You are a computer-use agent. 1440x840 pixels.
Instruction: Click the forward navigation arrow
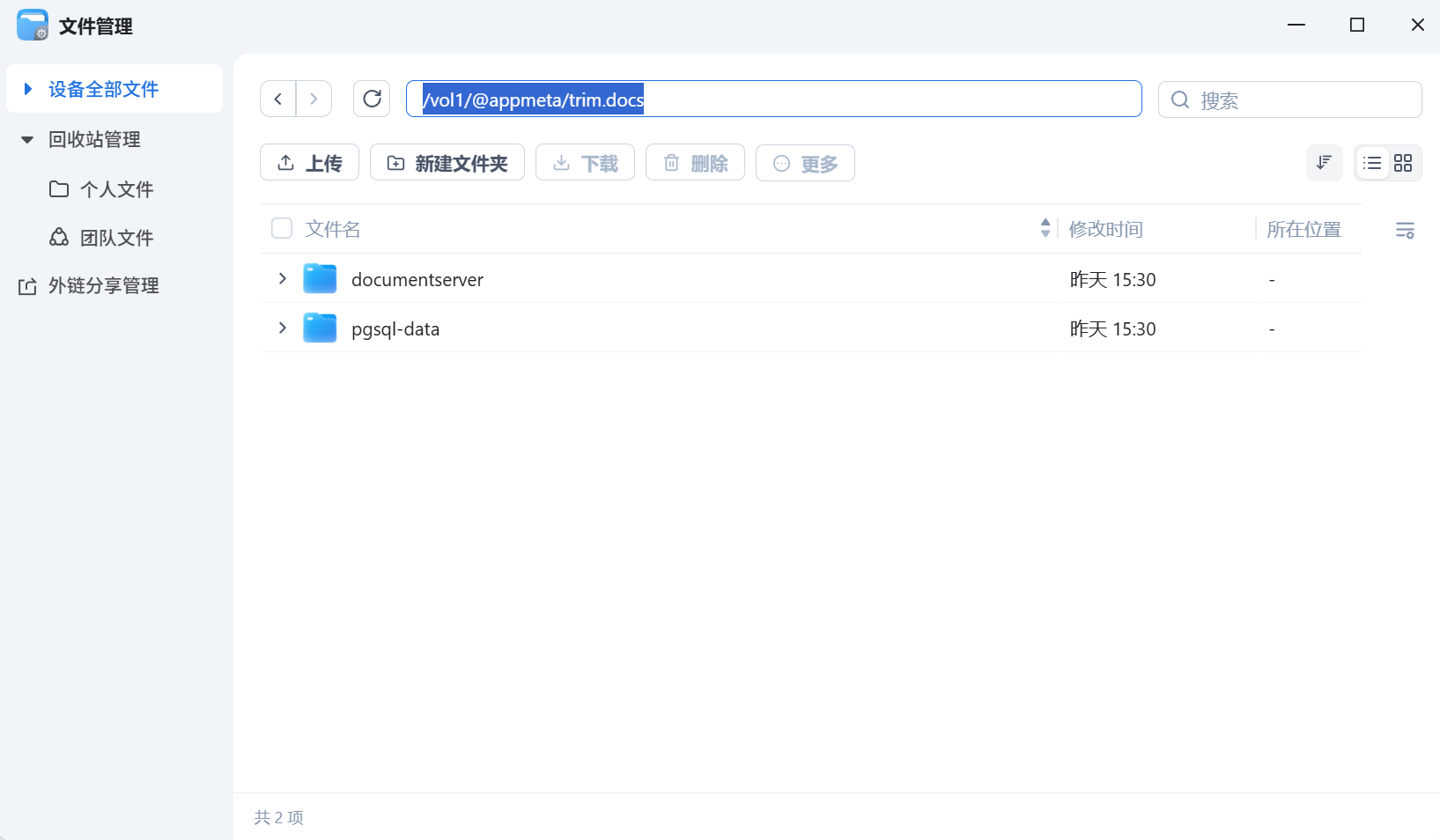coord(314,99)
